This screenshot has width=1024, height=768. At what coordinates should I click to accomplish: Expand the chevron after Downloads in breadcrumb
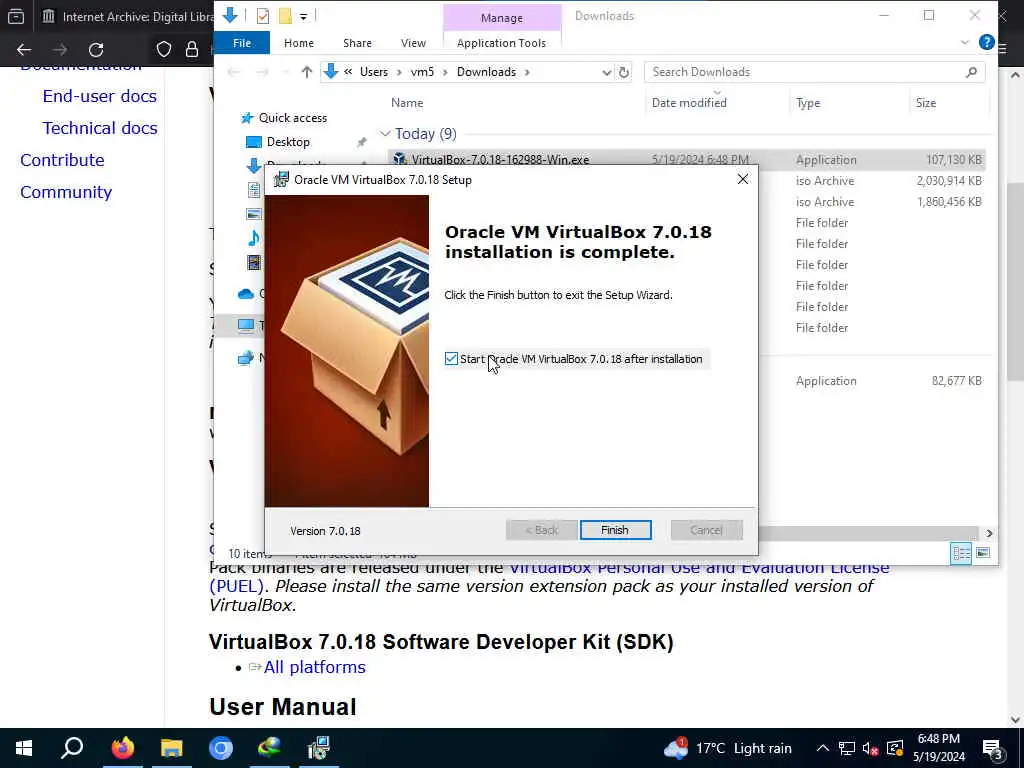click(526, 72)
